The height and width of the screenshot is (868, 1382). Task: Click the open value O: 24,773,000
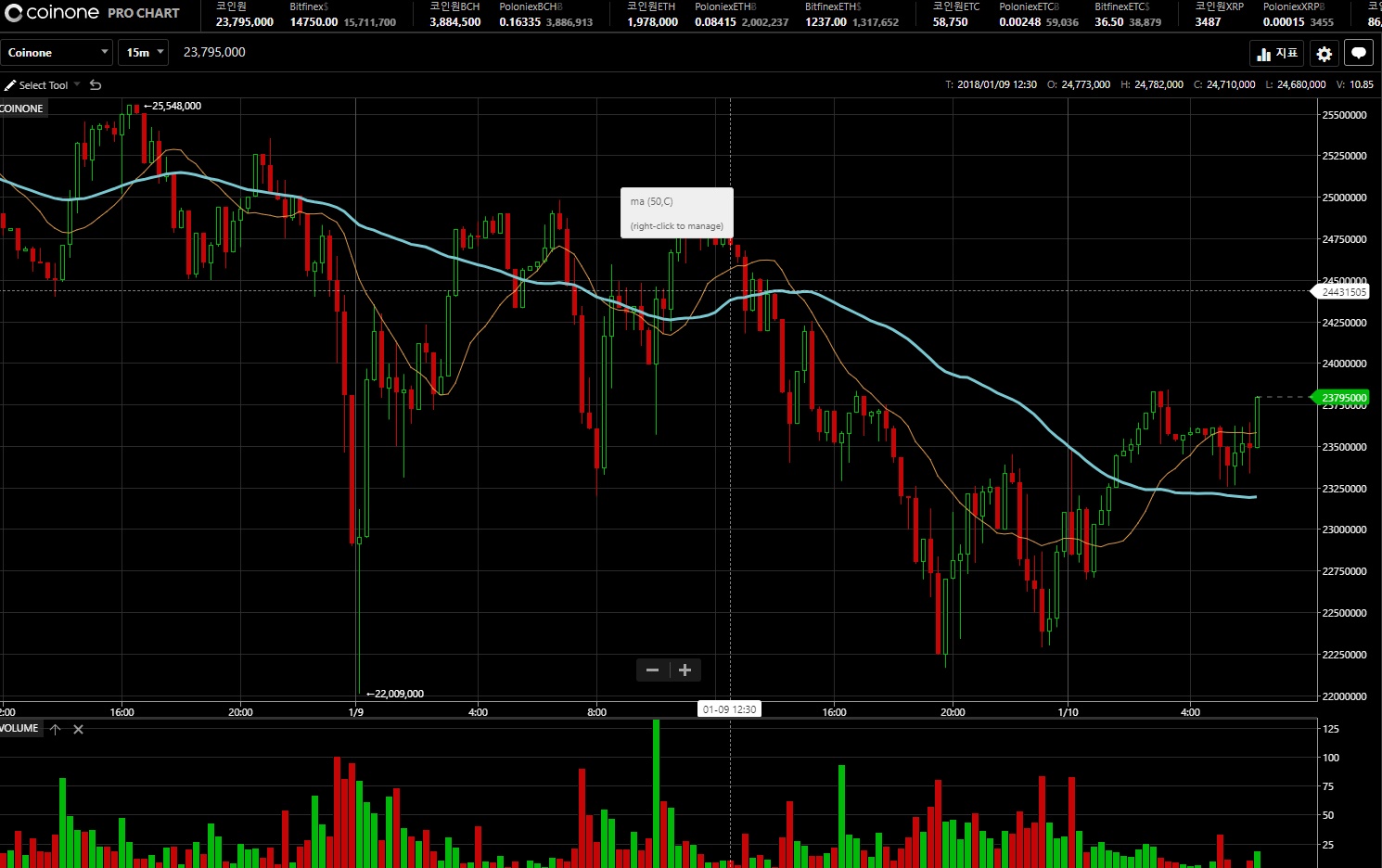click(x=1079, y=84)
